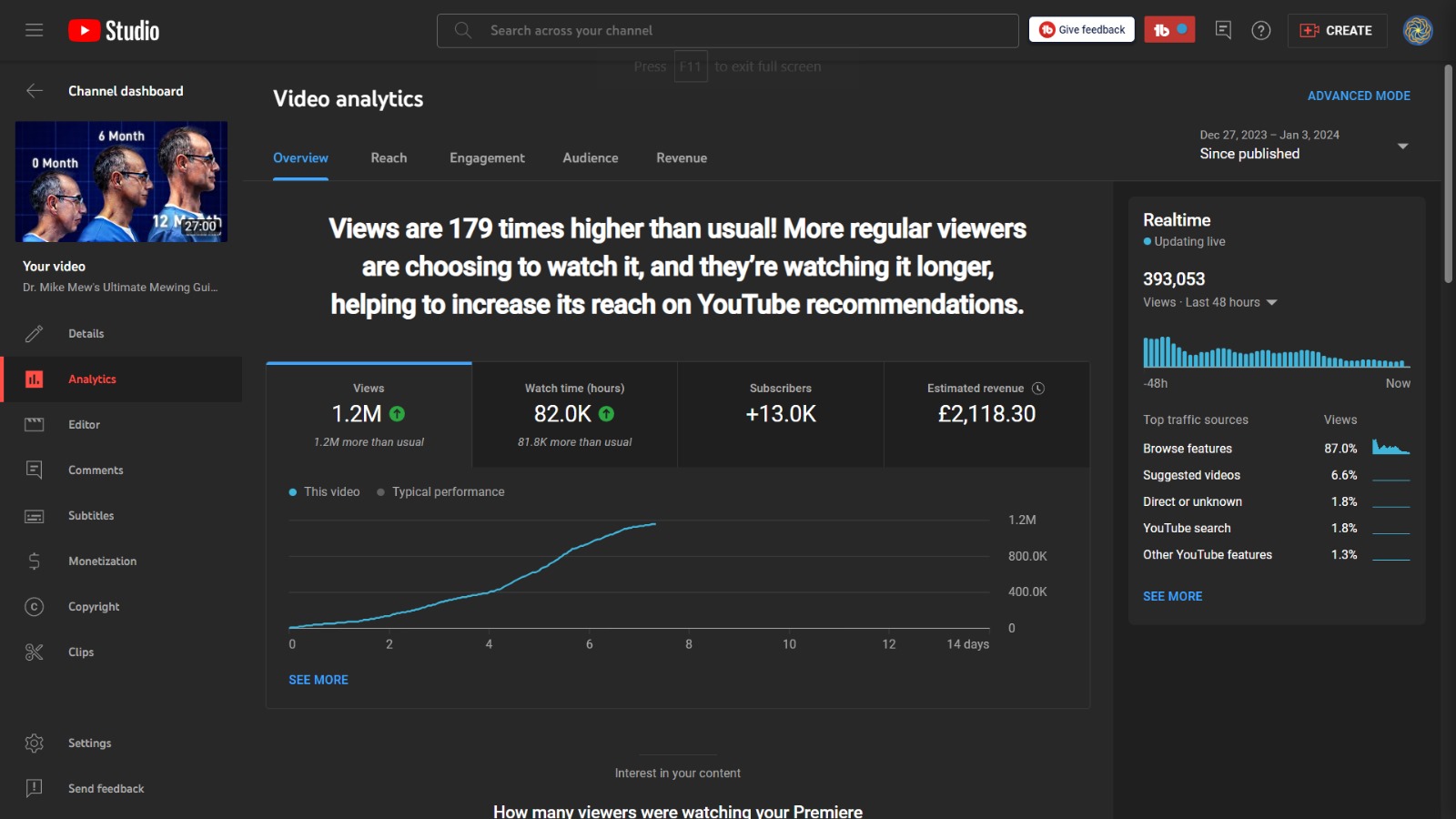Click SEE MORE in the Realtime panel
Viewport: 1456px width, 819px height.
point(1173,596)
